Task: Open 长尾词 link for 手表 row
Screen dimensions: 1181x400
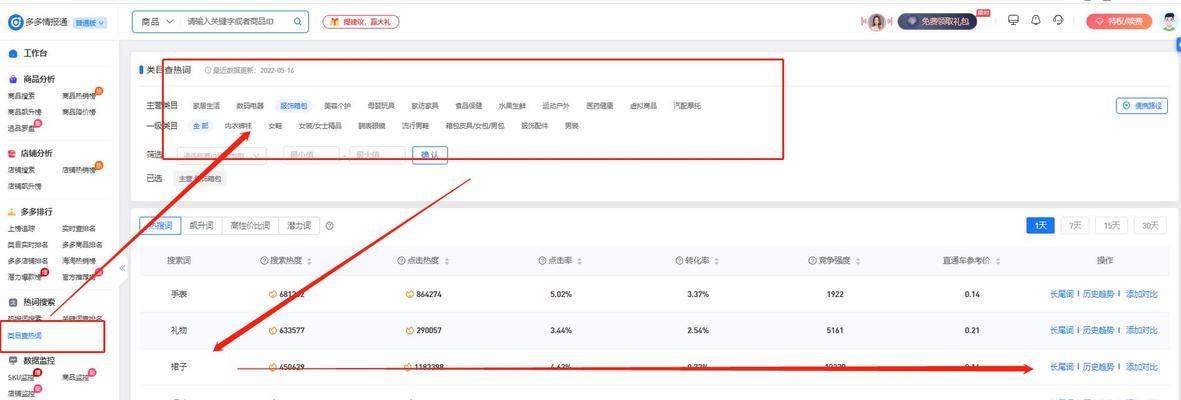Action: tap(1060, 294)
